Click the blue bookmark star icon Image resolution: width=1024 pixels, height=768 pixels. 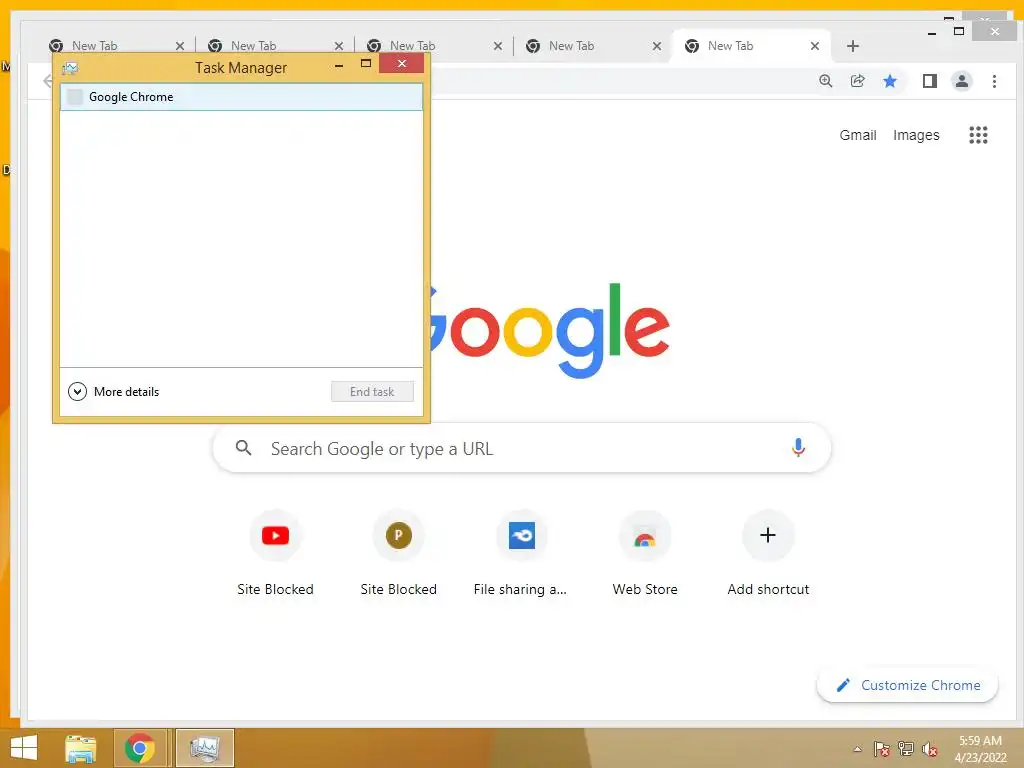889,81
